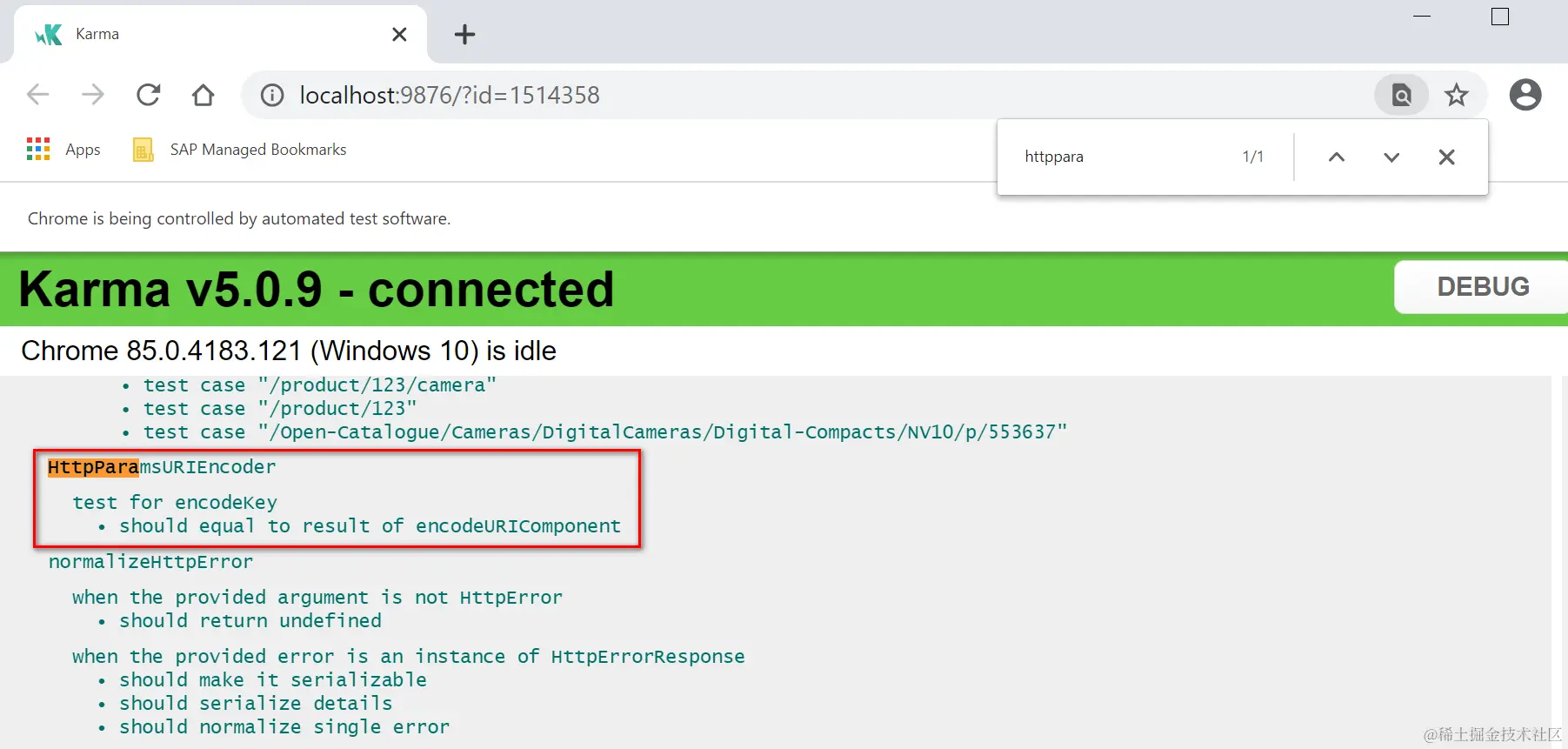Go back to previous page
Screen dimensions: 1568x749
(38, 94)
